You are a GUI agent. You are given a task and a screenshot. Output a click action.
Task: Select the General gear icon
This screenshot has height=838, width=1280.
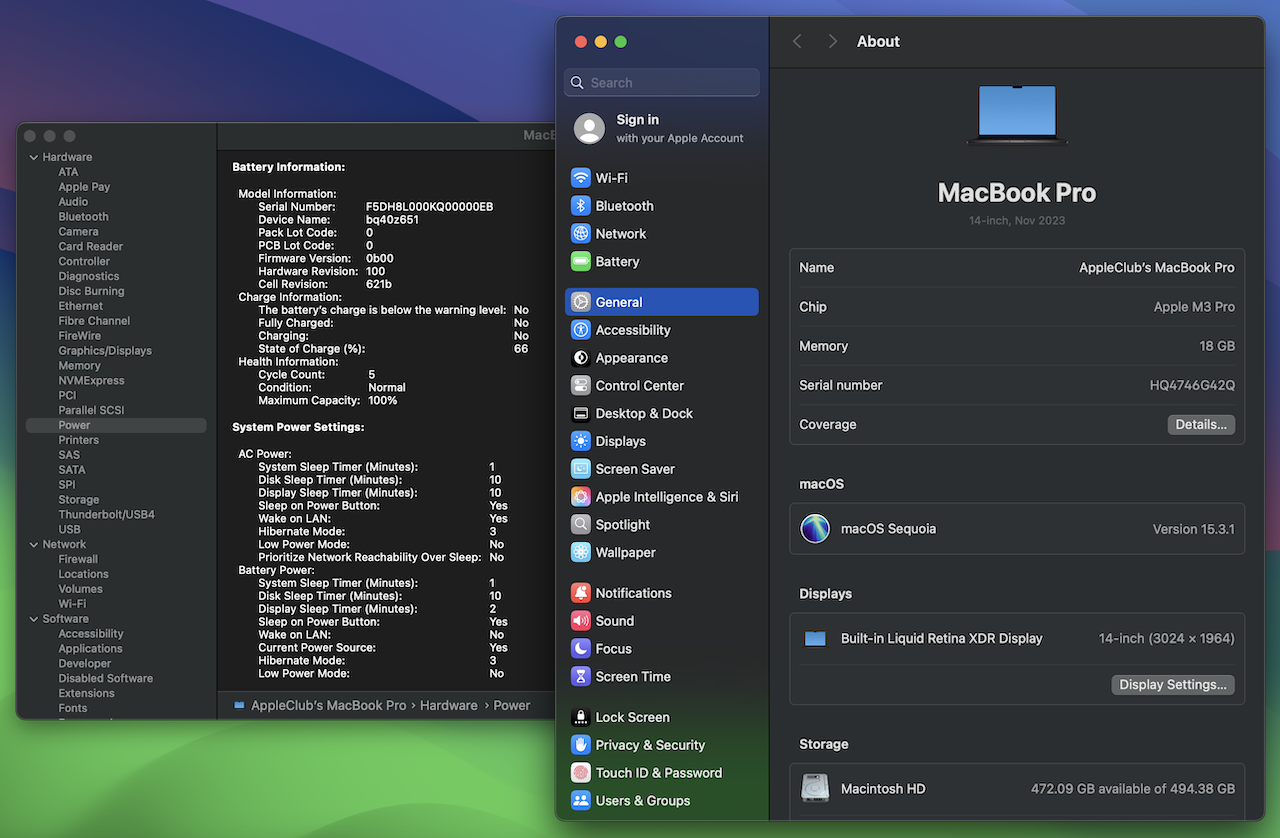(x=581, y=302)
